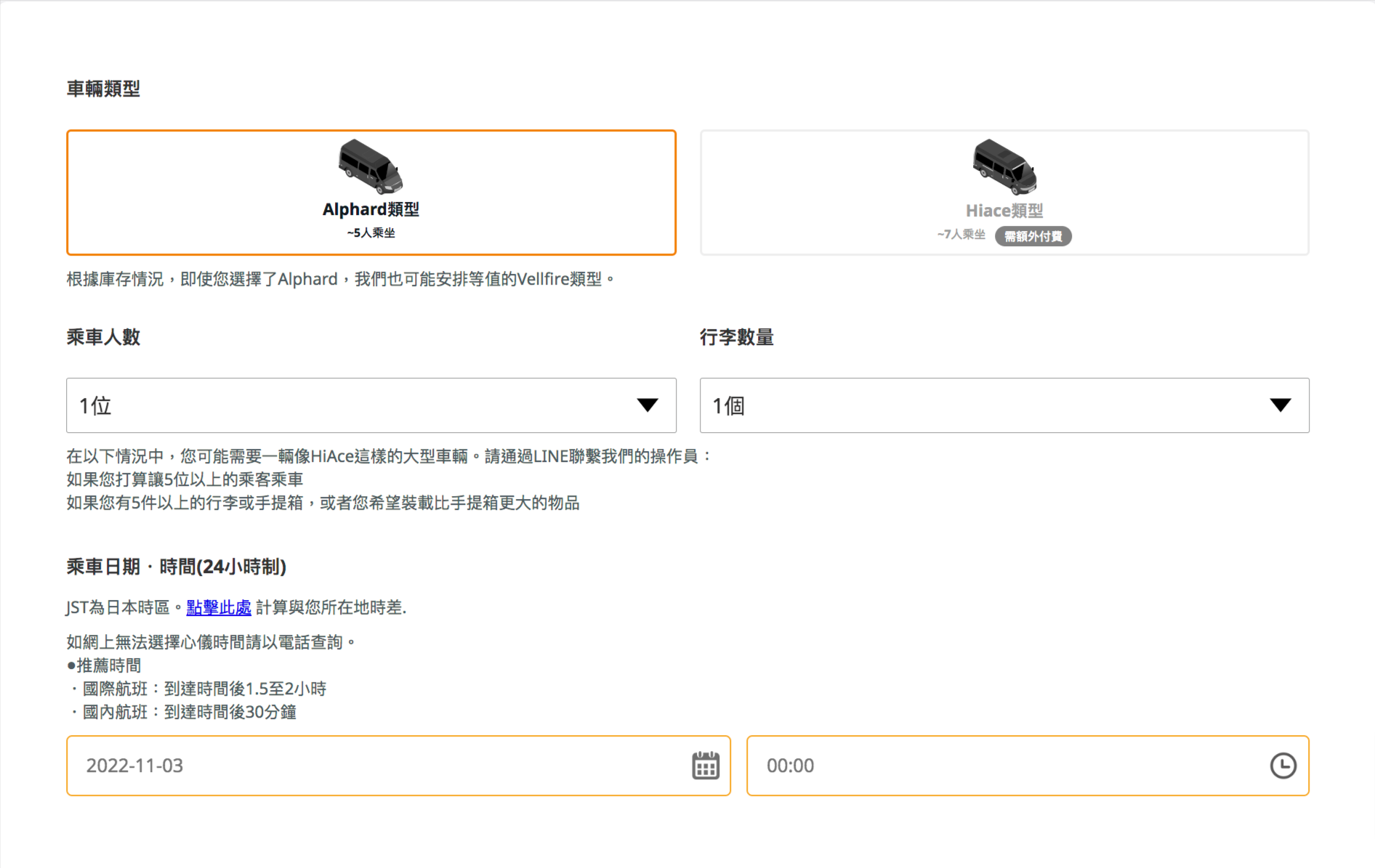Click the time field showing 00:00
The image size is (1375, 868).
click(x=1003, y=766)
